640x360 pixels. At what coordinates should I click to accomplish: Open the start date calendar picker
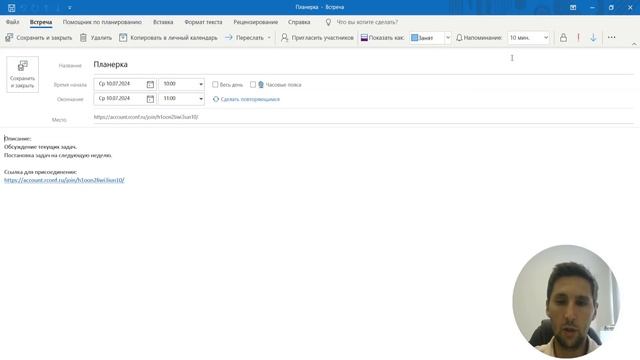(150, 84)
